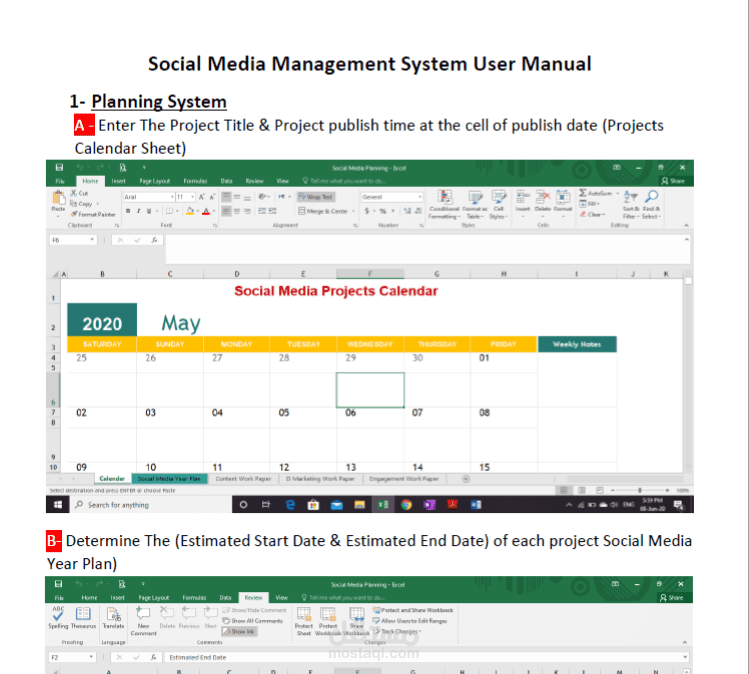The width and height of the screenshot is (749, 674).
Task: Click the Copy button
Action: coord(81,204)
